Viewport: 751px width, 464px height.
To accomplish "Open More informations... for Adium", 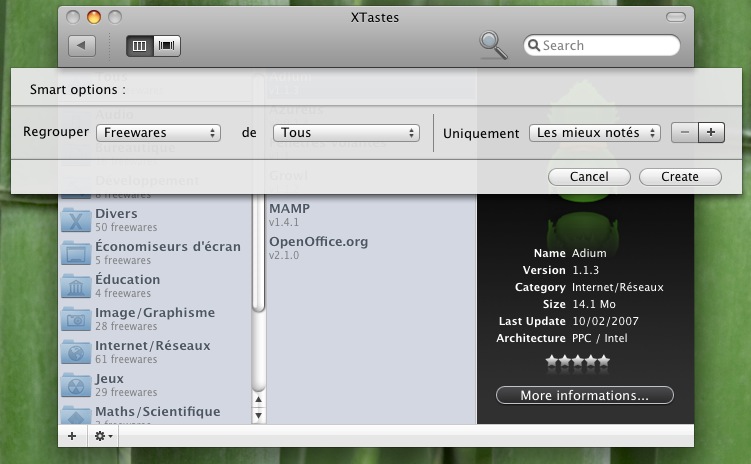I will click(585, 396).
